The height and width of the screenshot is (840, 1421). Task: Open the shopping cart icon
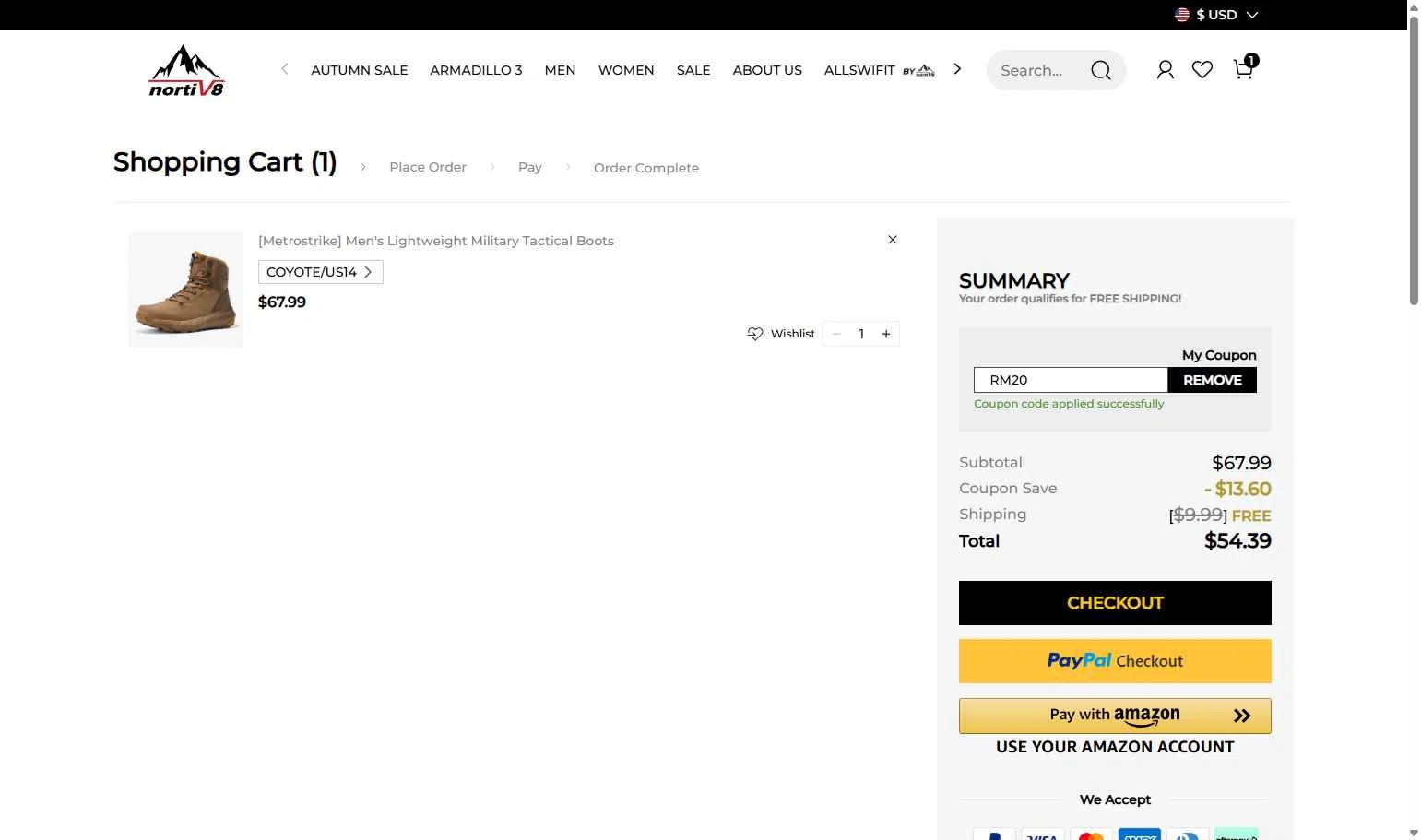(1244, 68)
